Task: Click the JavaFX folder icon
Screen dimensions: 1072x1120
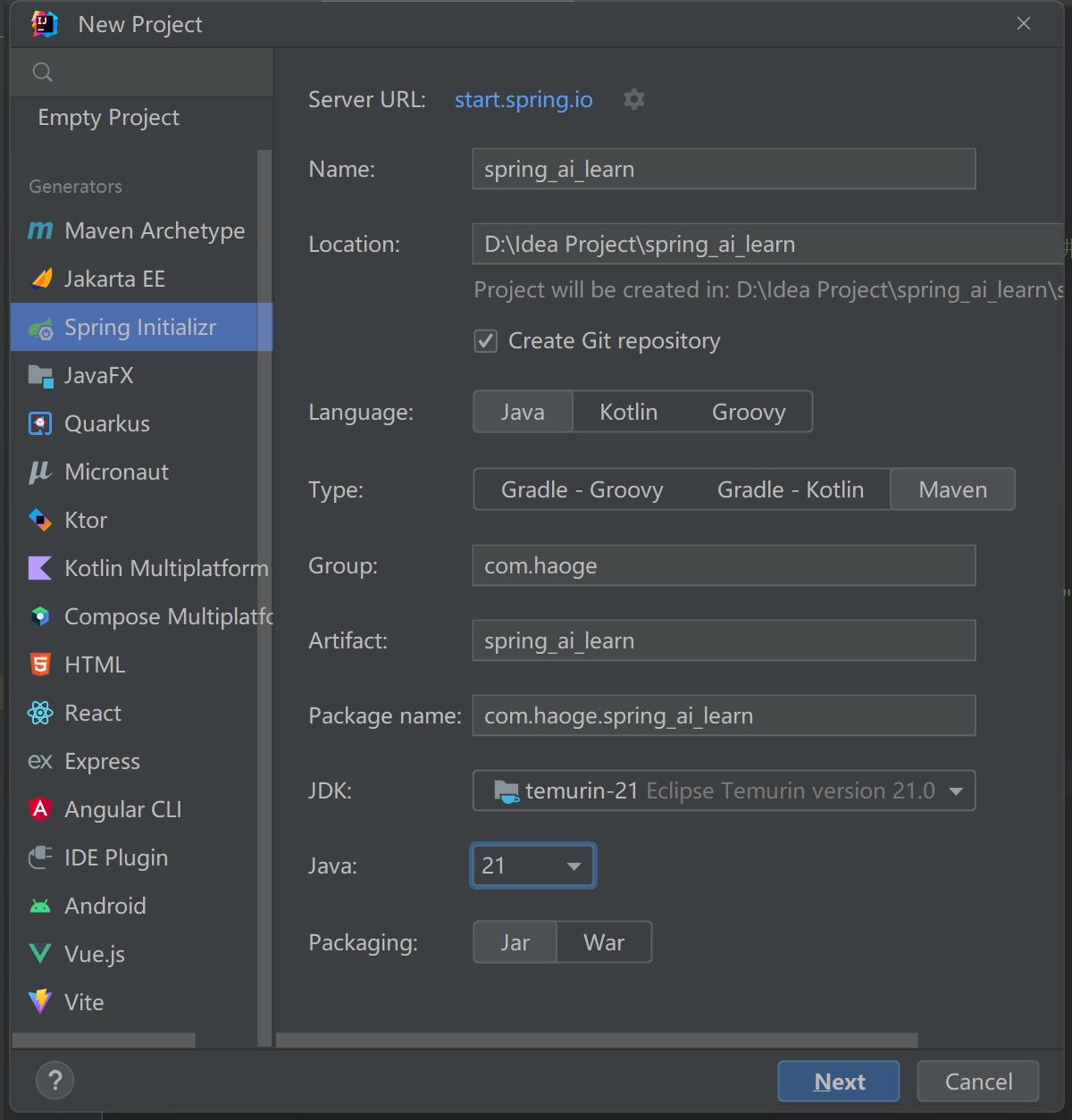Action: (41, 375)
